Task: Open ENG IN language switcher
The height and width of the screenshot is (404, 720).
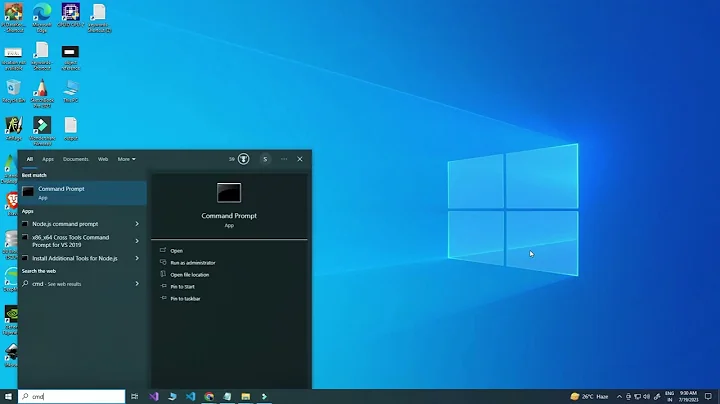Action: pos(669,396)
